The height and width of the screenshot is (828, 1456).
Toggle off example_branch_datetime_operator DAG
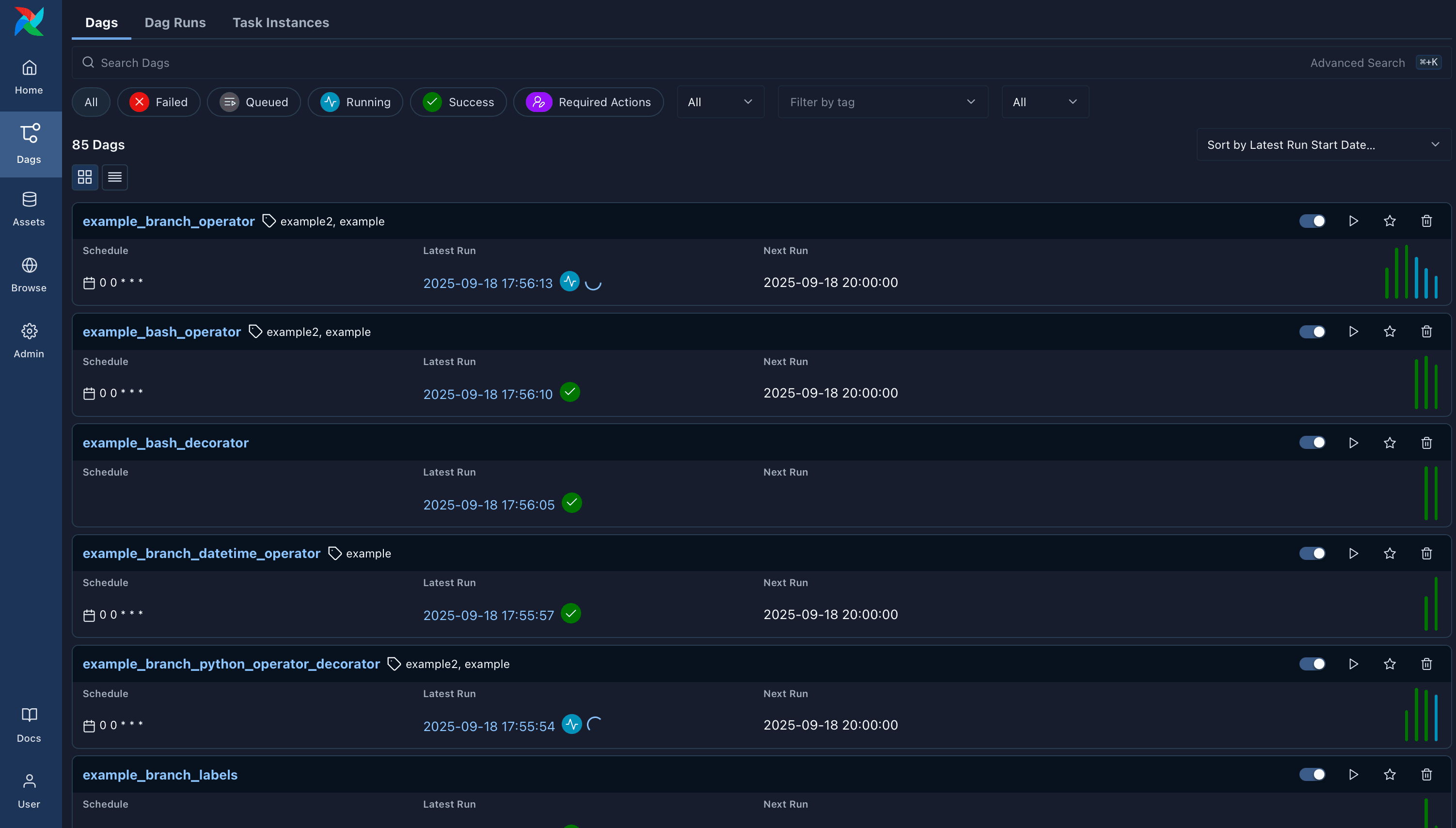[1312, 553]
